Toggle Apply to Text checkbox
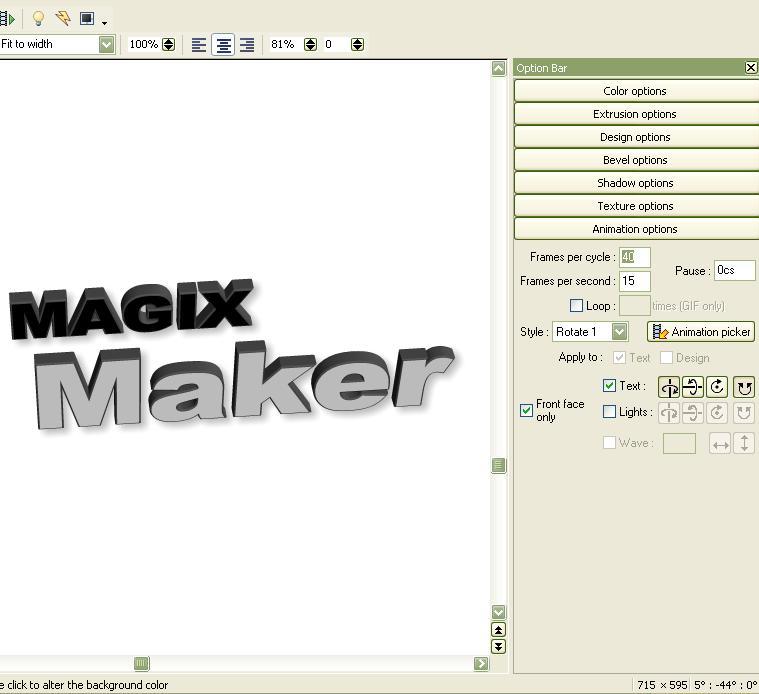 point(619,358)
